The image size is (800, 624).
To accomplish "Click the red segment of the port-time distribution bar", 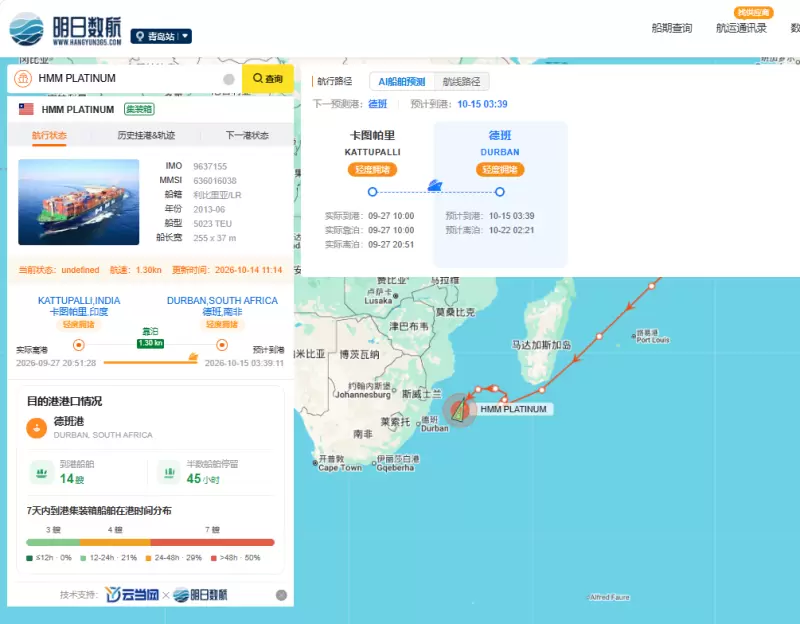I will [x=212, y=542].
